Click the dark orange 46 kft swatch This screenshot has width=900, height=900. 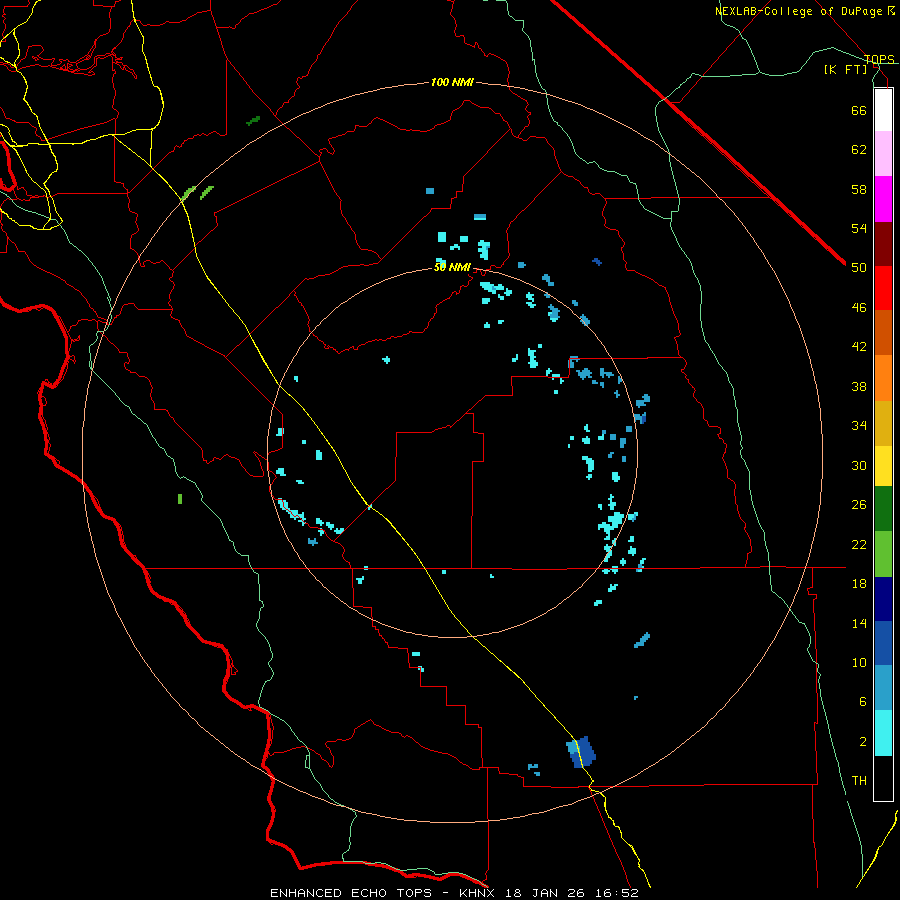click(883, 332)
